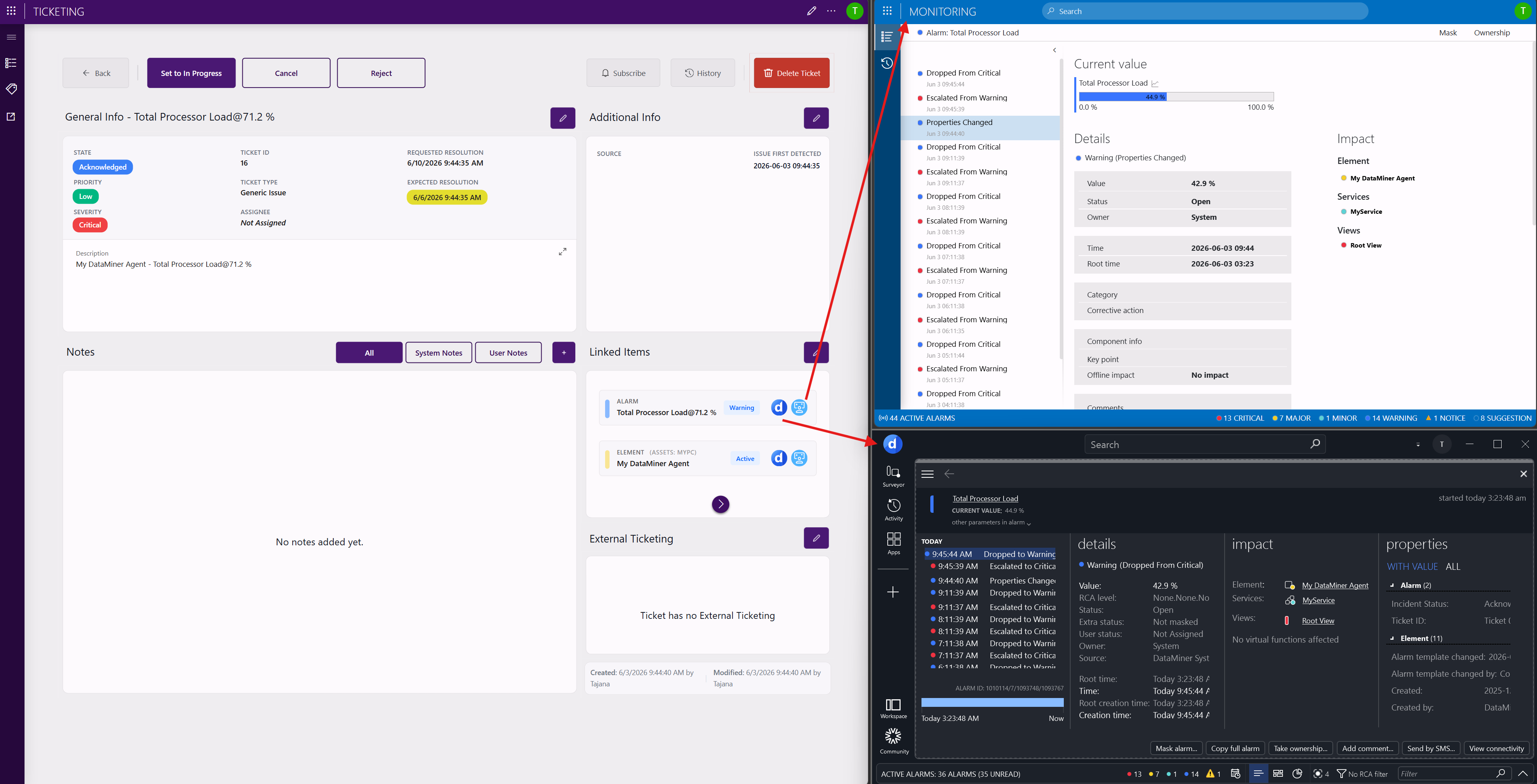This screenshot has width=1537, height=784.
Task: Open alarm in Monitoring app icon
Action: (800, 407)
